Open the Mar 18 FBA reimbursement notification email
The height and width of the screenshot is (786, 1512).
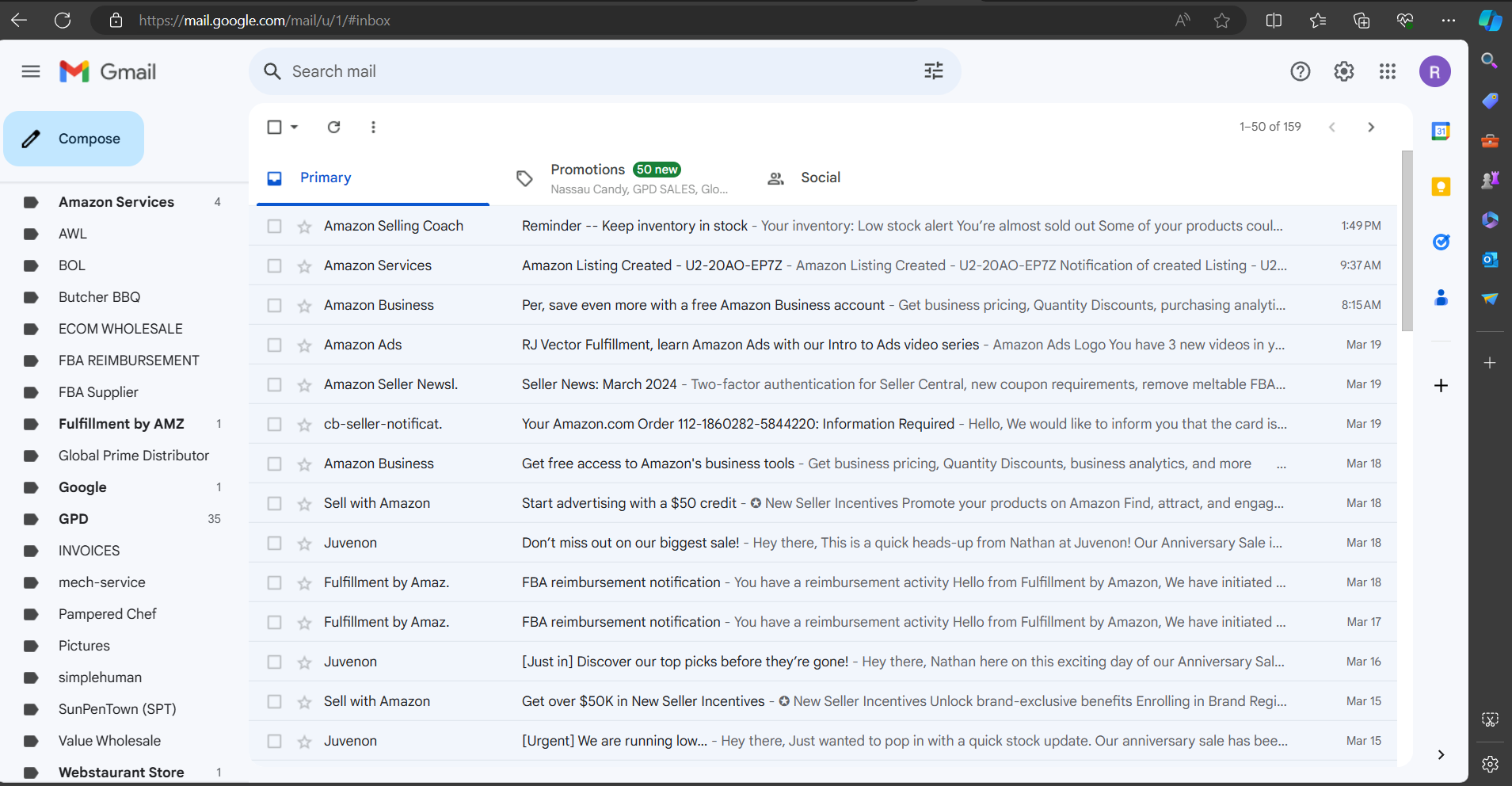pyautogui.click(x=822, y=582)
